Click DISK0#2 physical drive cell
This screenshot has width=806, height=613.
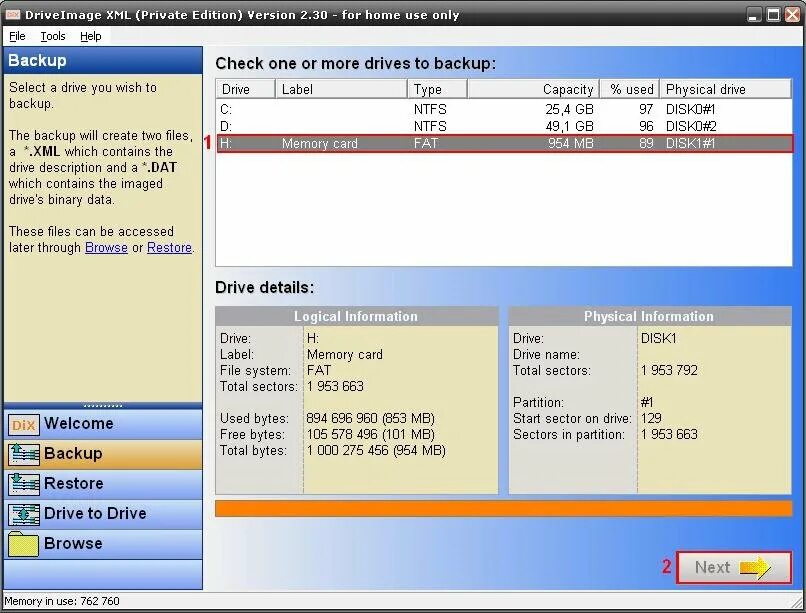[x=691, y=126]
